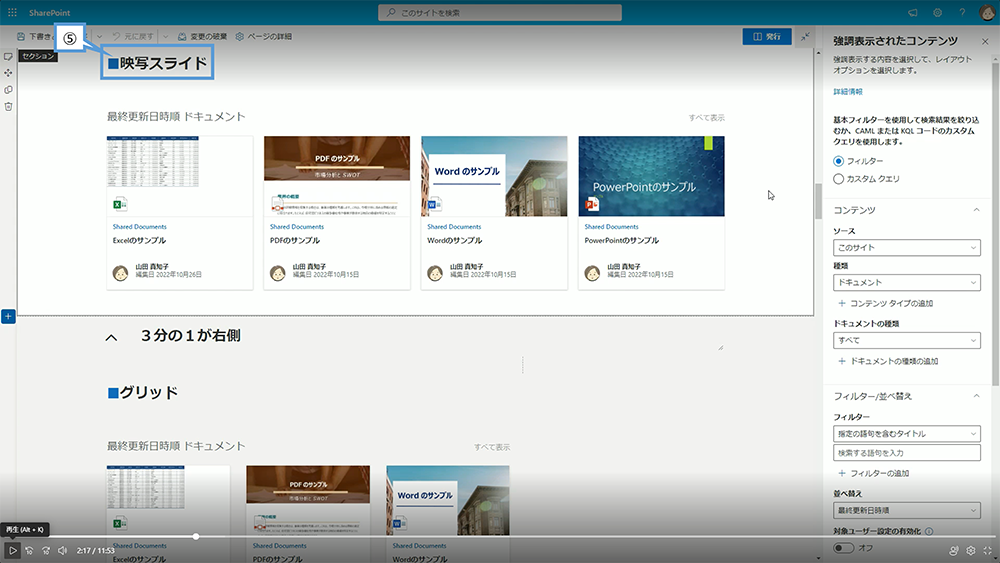Open the ソース dropdown showing このサイト

pyautogui.click(x=906, y=247)
